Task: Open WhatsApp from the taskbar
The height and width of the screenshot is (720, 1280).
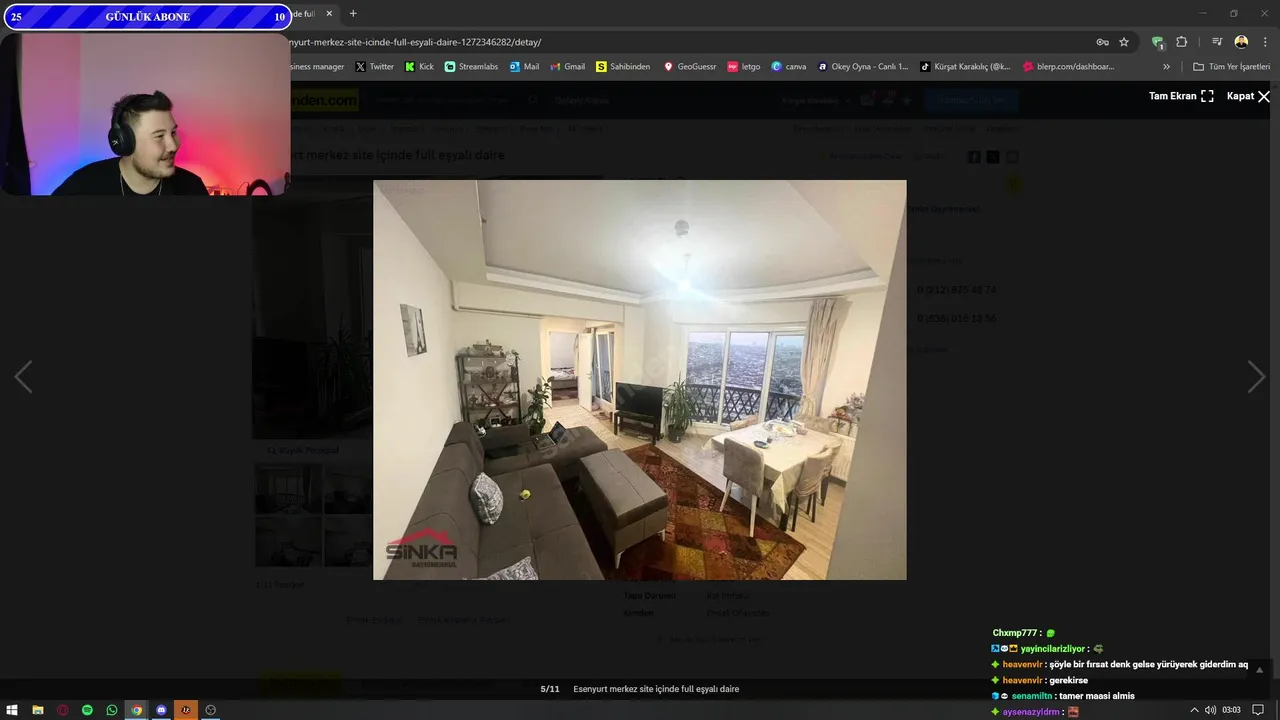Action: tap(112, 710)
